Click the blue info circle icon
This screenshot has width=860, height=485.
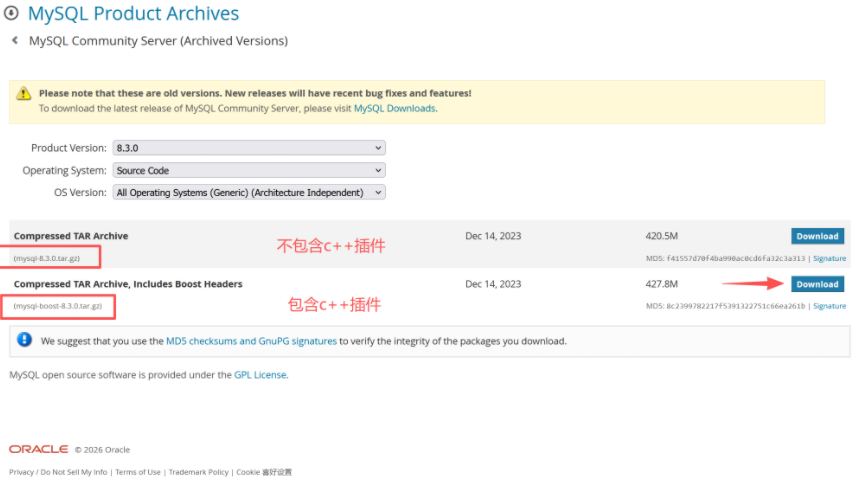click(24, 340)
